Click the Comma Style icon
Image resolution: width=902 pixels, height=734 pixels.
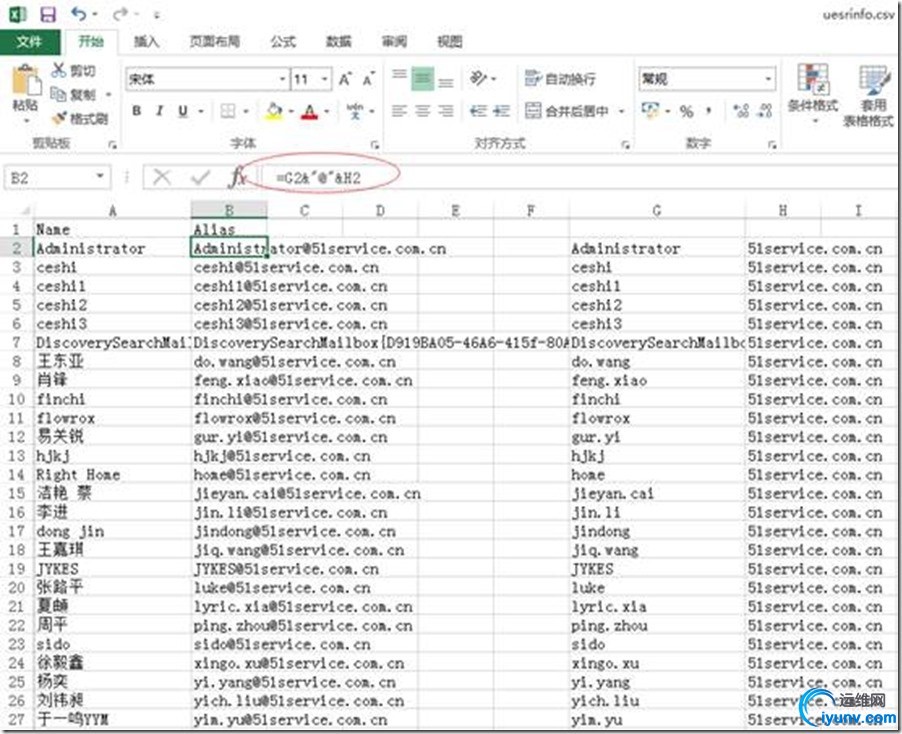click(709, 111)
